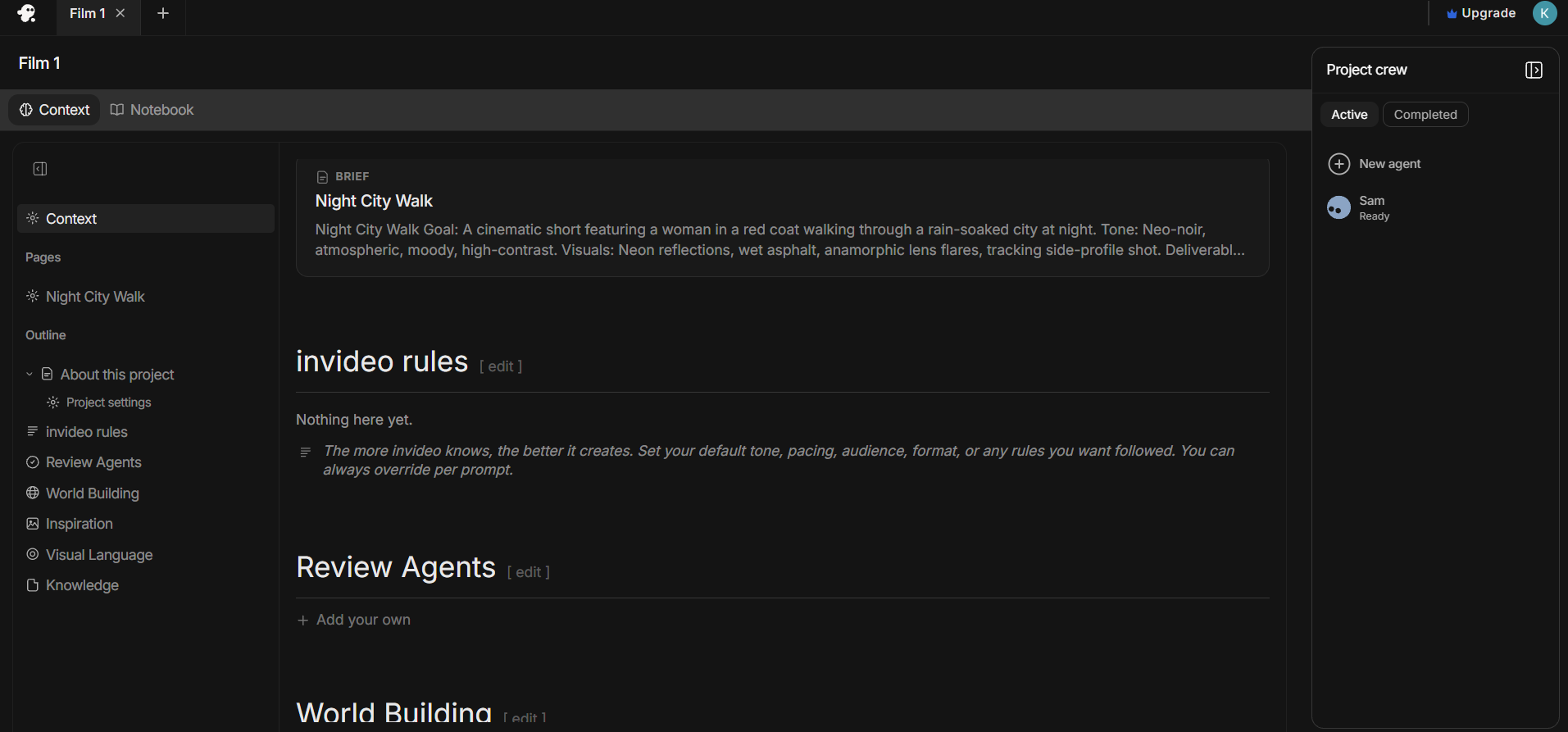
Task: Click Add your own review agent
Action: (354, 620)
